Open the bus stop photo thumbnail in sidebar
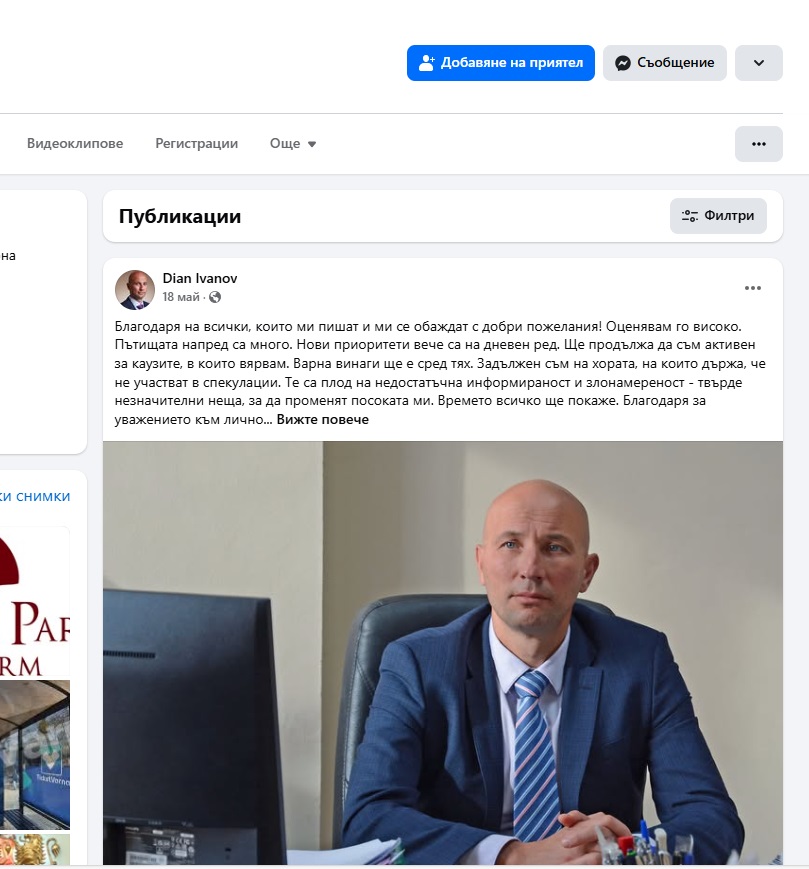The height and width of the screenshot is (869, 809). point(34,754)
